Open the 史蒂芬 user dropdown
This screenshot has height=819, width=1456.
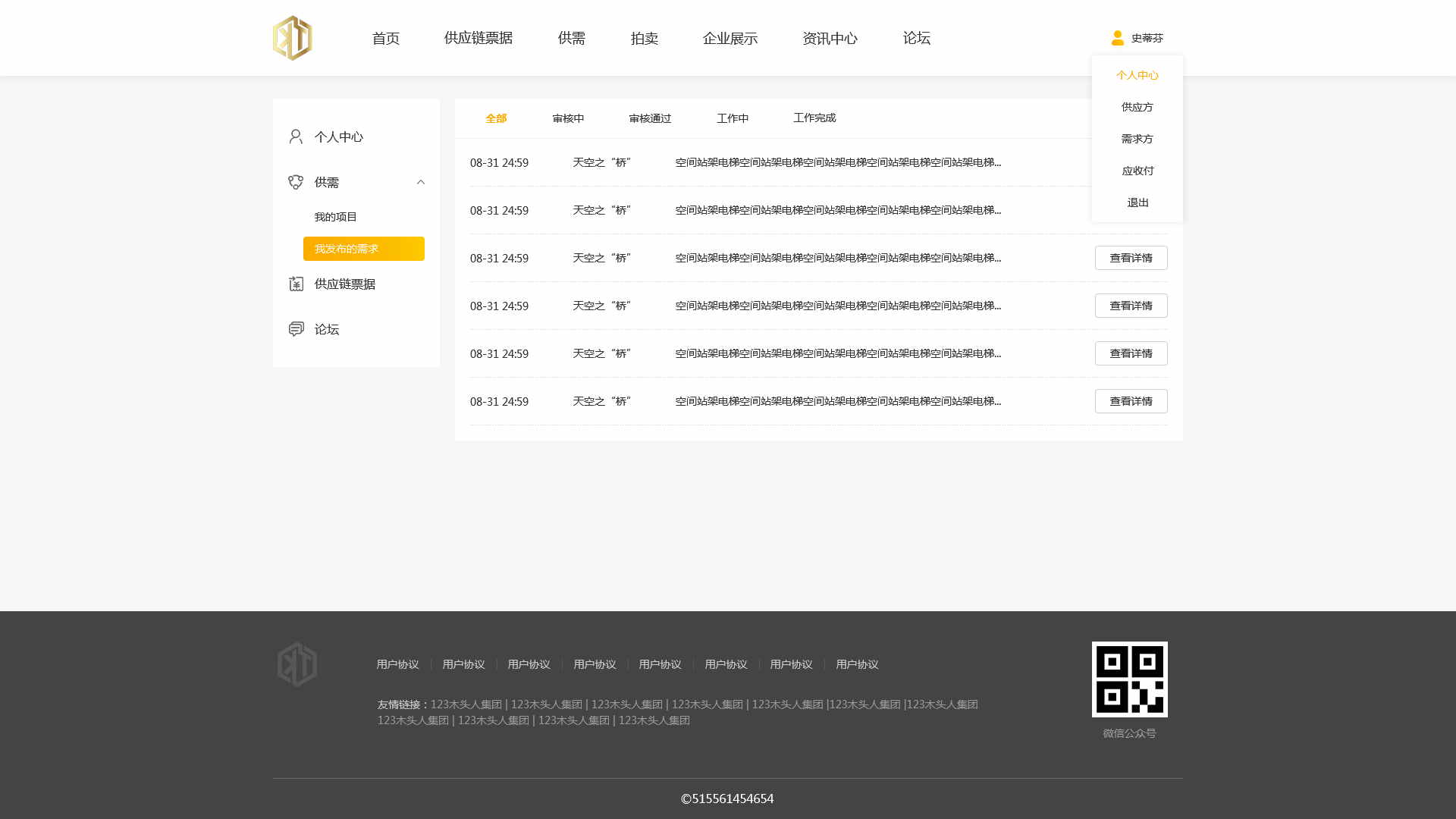point(1146,38)
